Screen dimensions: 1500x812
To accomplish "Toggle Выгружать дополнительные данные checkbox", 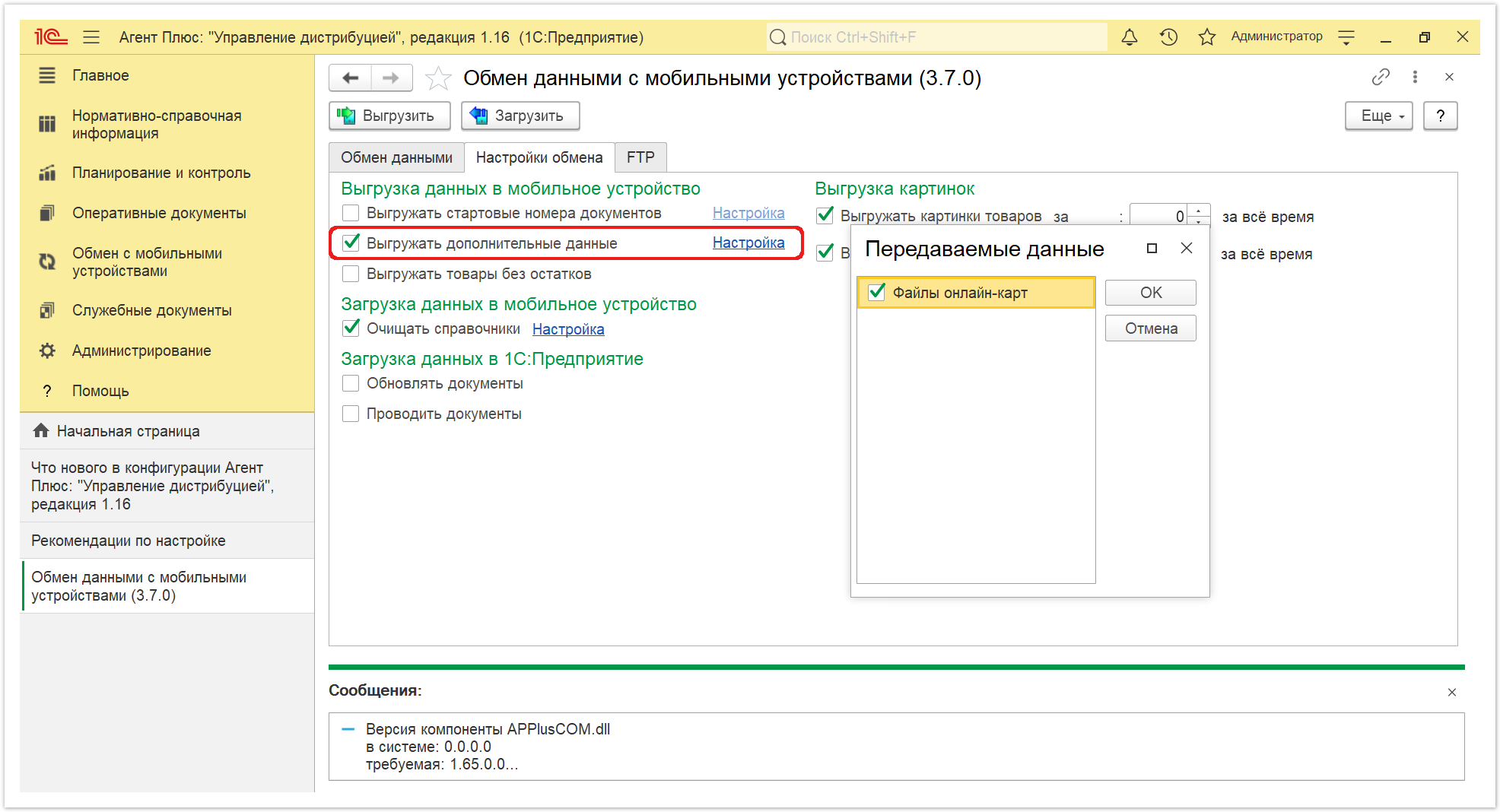I will point(351,243).
